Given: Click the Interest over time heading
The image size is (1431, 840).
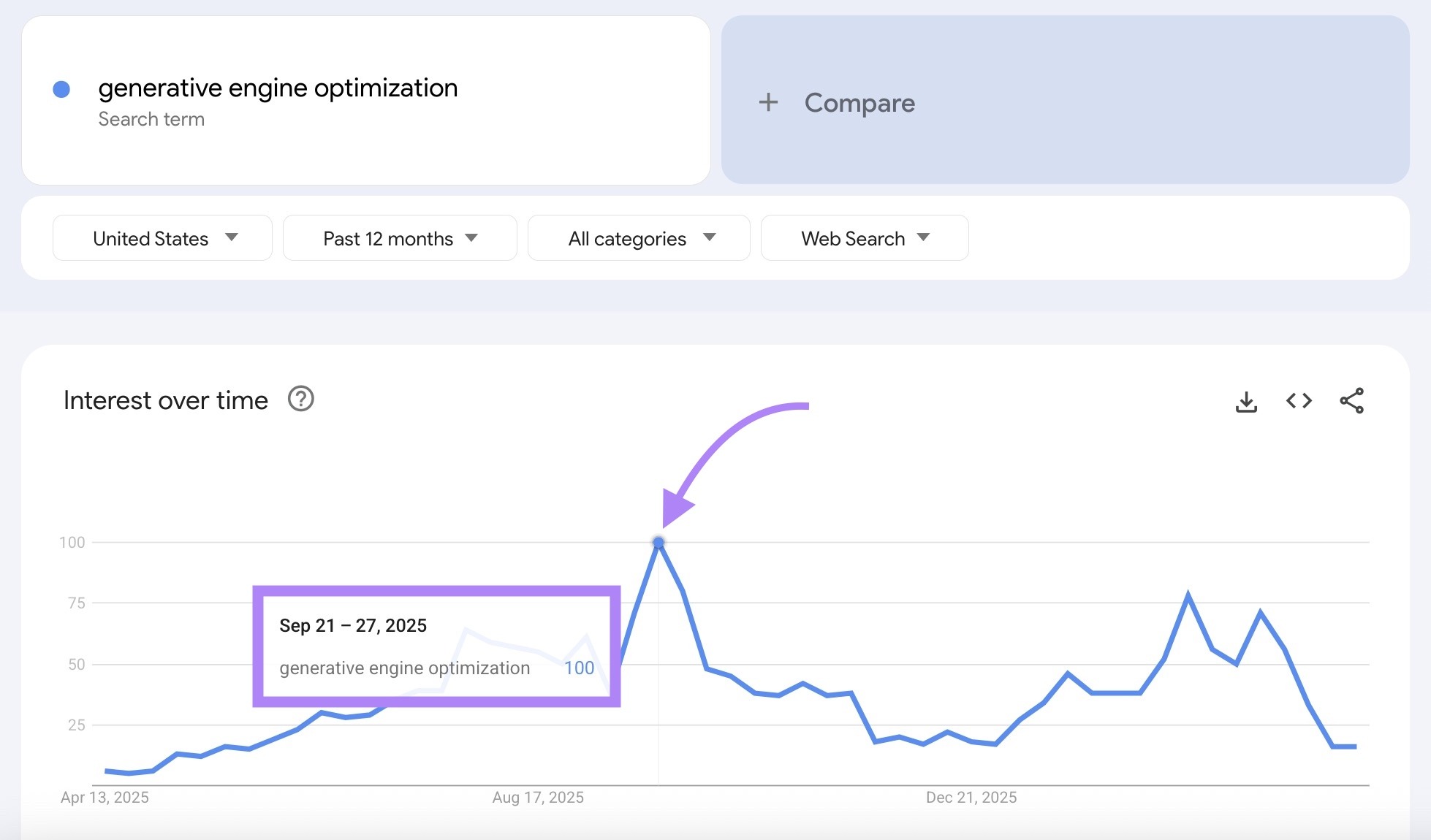Looking at the screenshot, I should (x=166, y=400).
